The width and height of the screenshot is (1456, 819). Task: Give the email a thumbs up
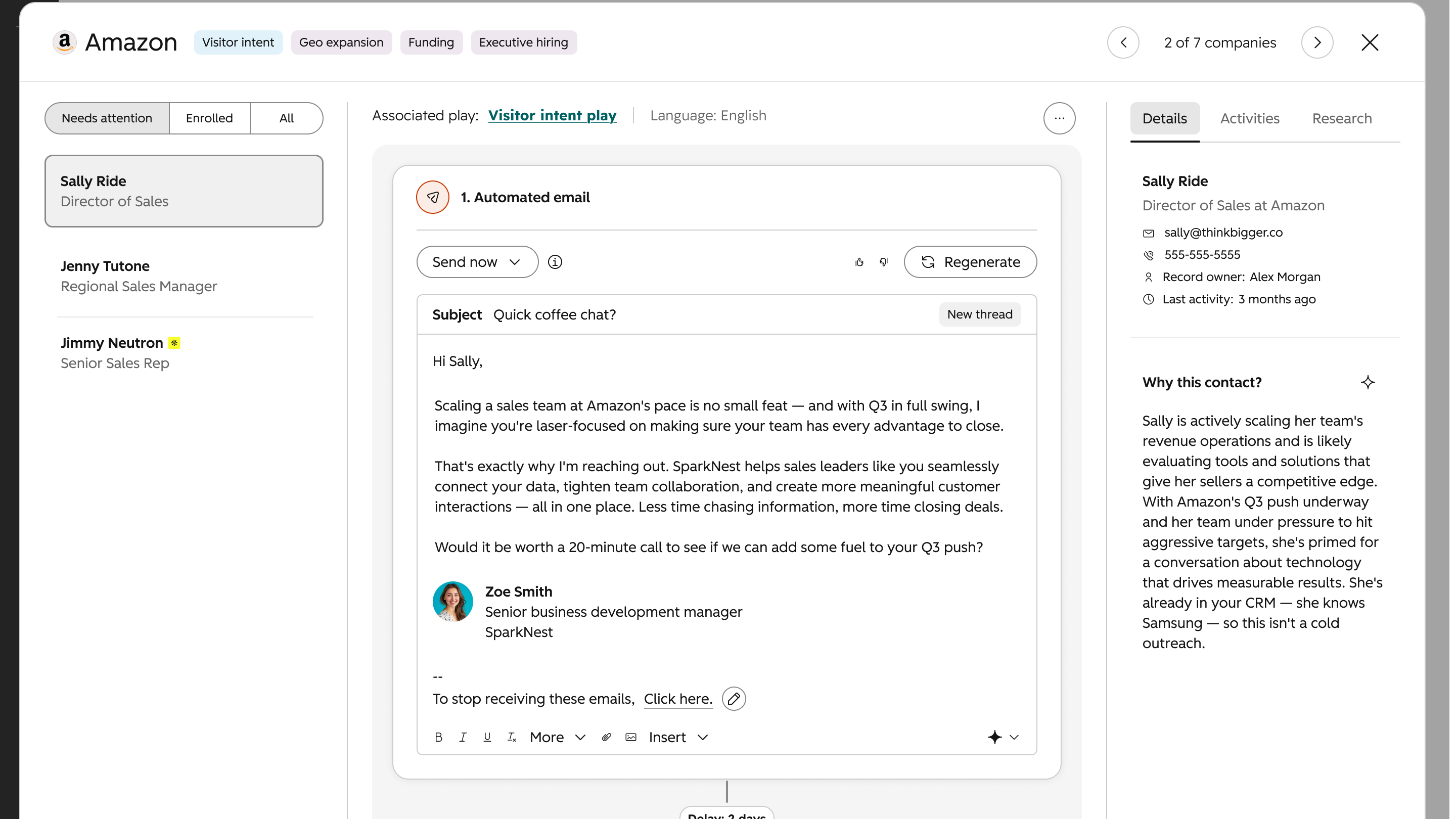coord(859,262)
